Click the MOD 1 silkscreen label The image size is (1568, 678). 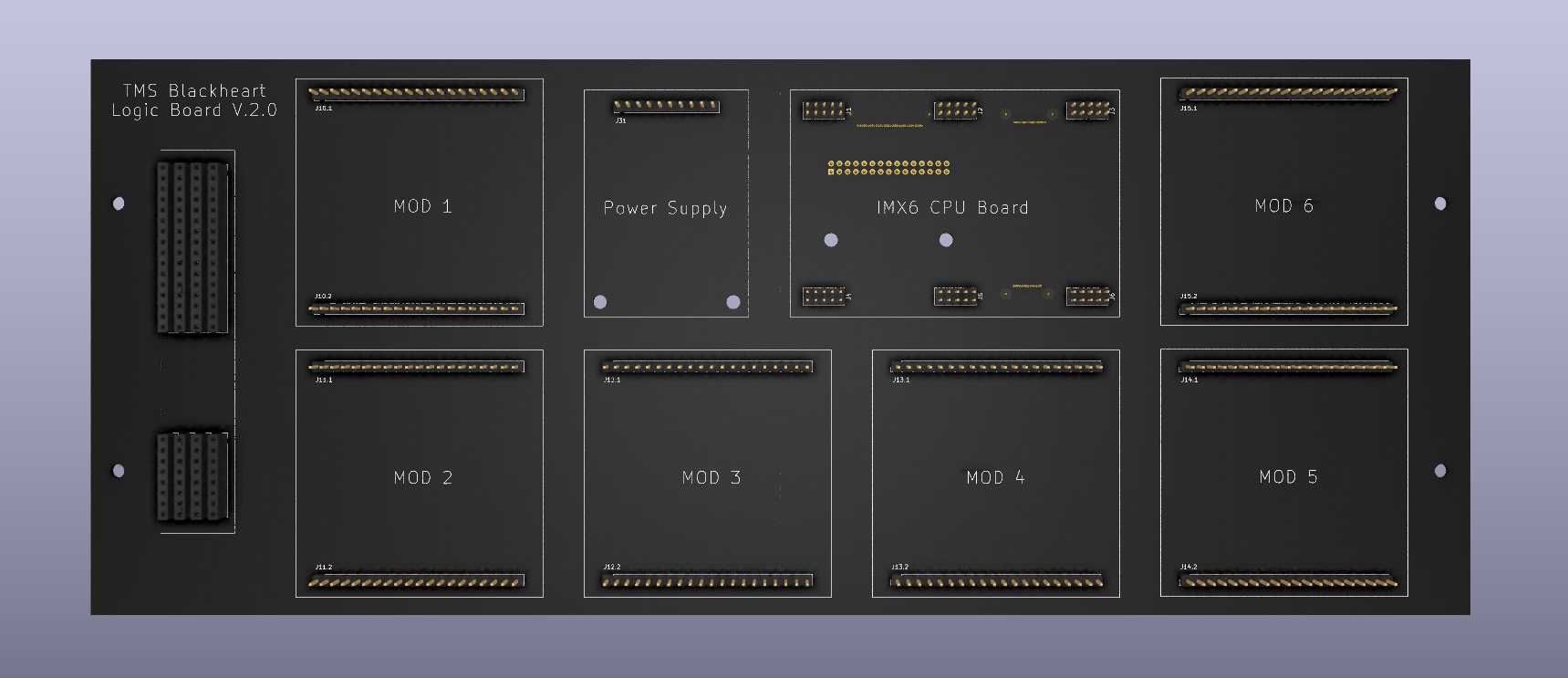[x=422, y=206]
